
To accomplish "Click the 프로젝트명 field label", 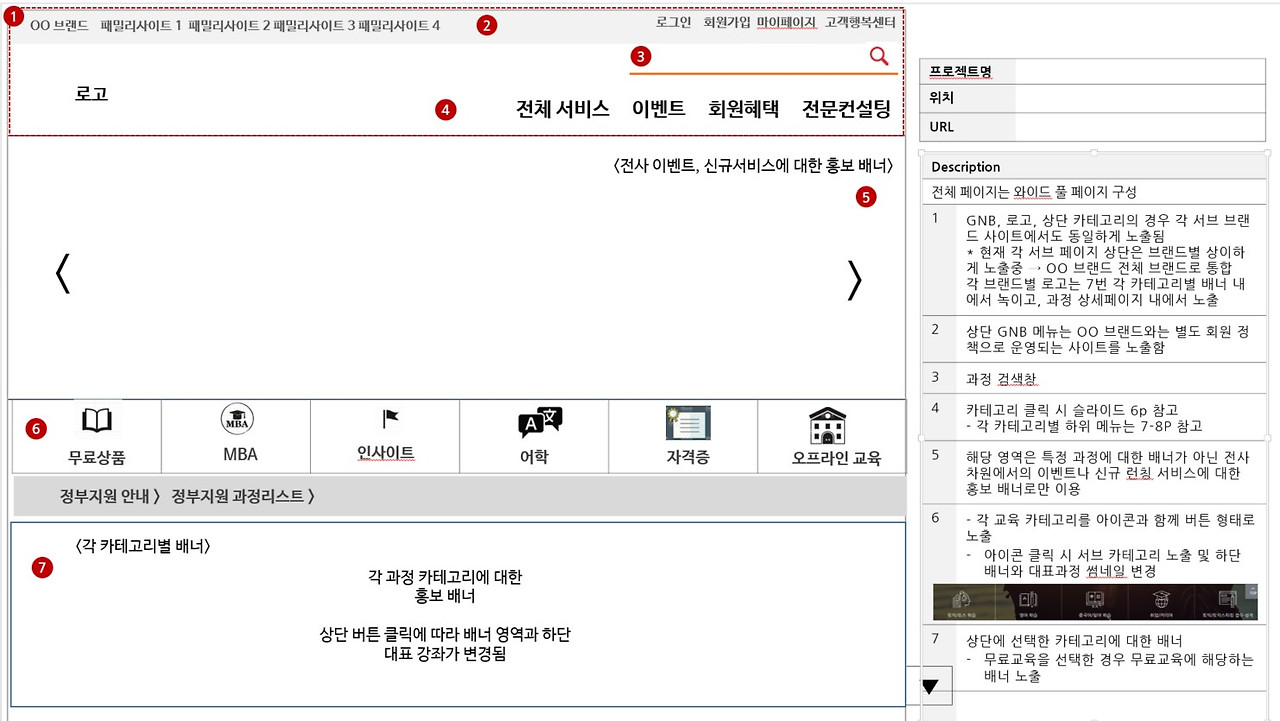I will [x=961, y=71].
